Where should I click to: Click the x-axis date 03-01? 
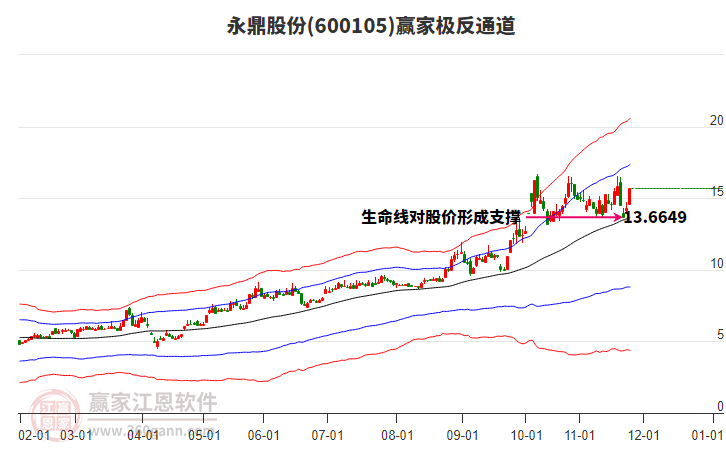(x=76, y=436)
